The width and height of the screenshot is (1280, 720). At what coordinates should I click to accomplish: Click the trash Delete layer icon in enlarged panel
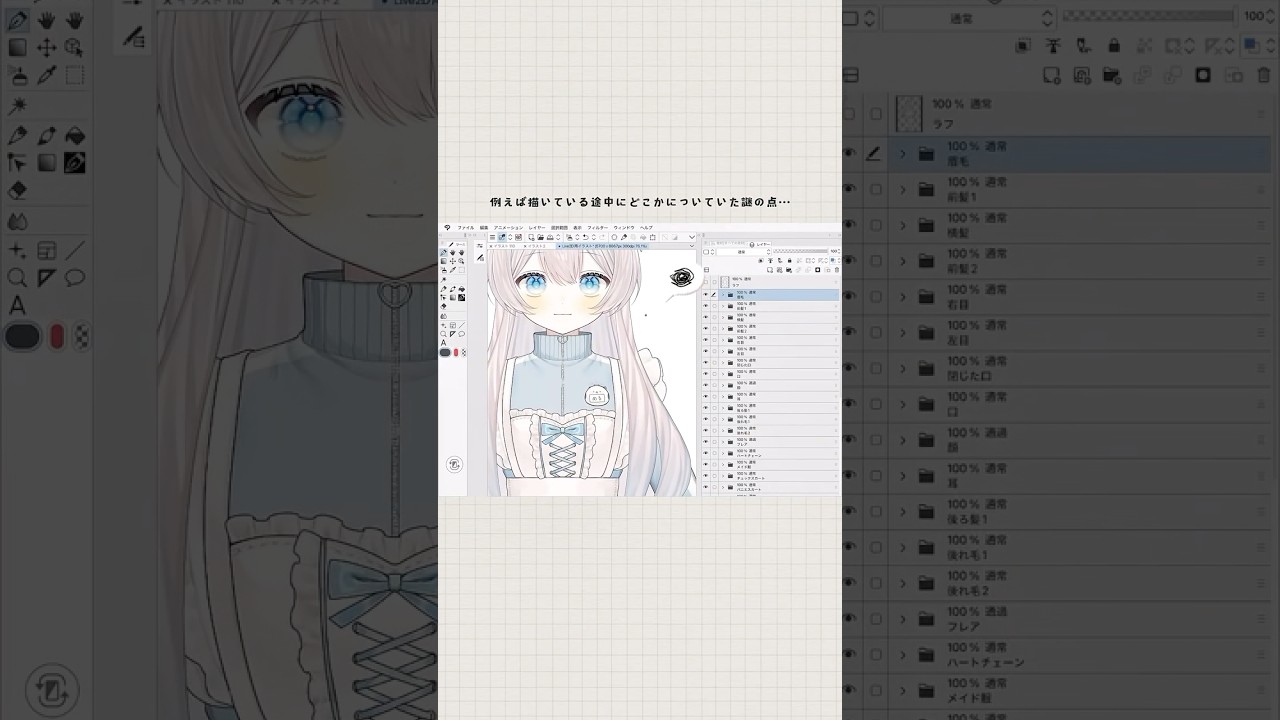pos(1262,75)
